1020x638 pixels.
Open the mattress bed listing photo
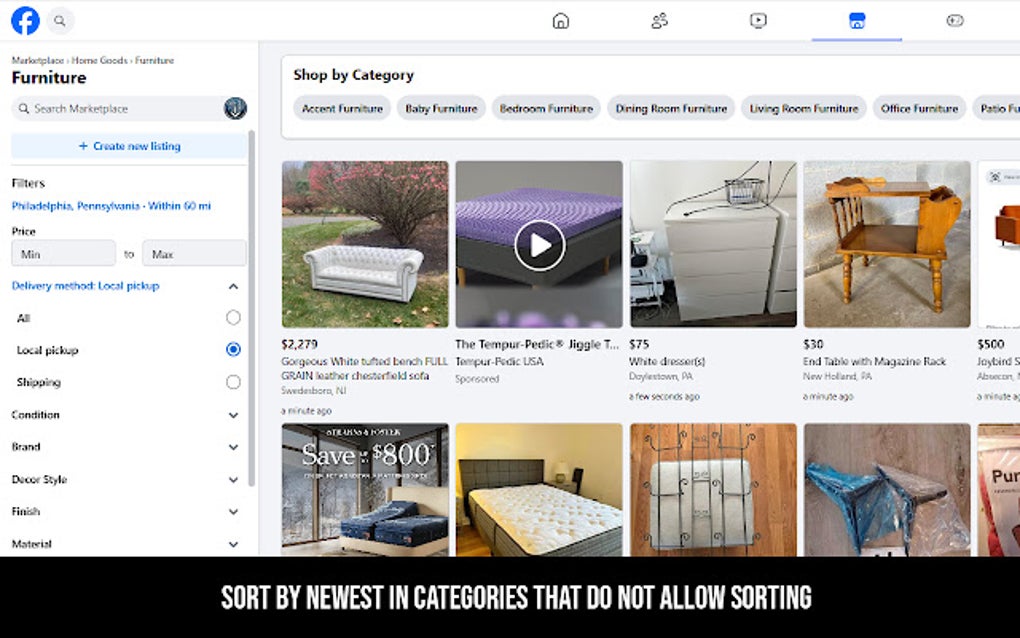coord(539,490)
